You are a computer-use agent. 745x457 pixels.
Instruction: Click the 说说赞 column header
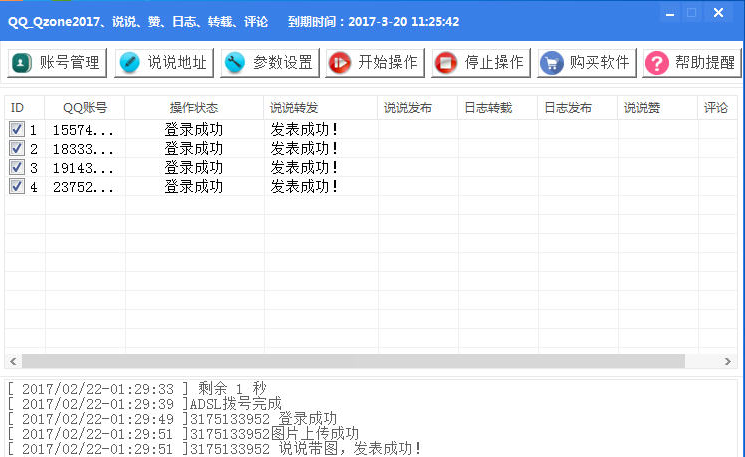(x=657, y=108)
